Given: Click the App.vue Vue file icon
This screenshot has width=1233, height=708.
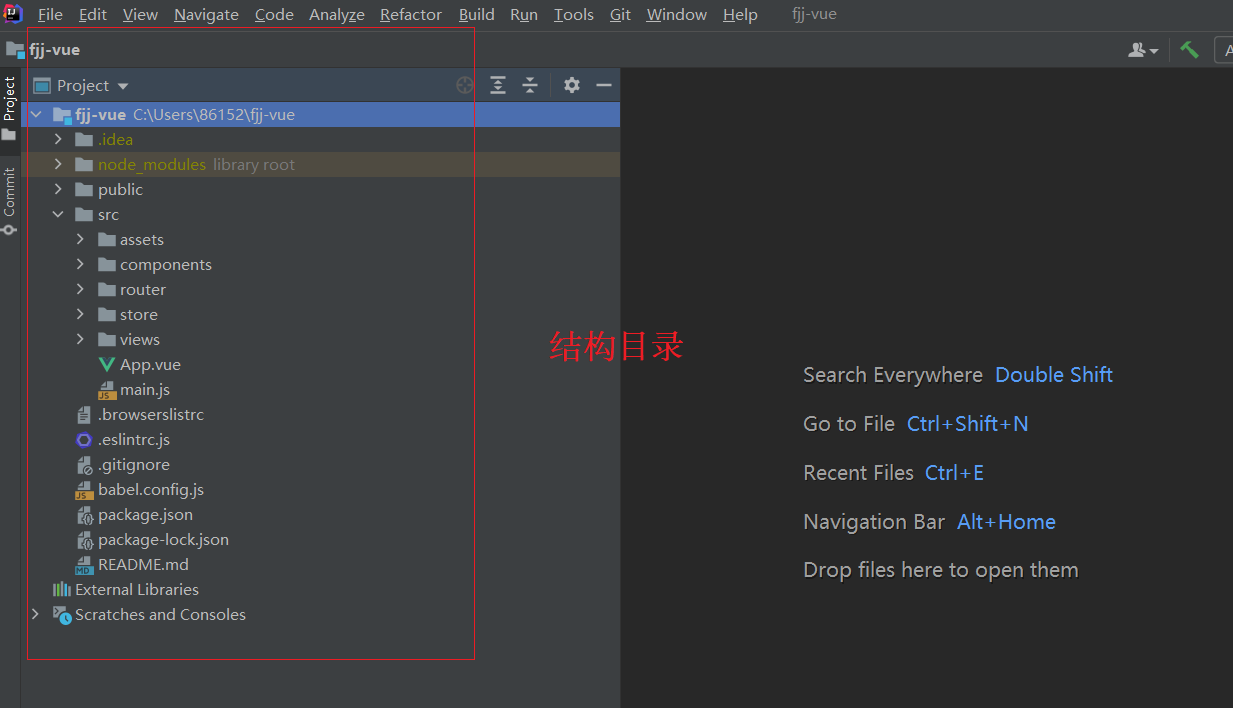Looking at the screenshot, I should [107, 365].
